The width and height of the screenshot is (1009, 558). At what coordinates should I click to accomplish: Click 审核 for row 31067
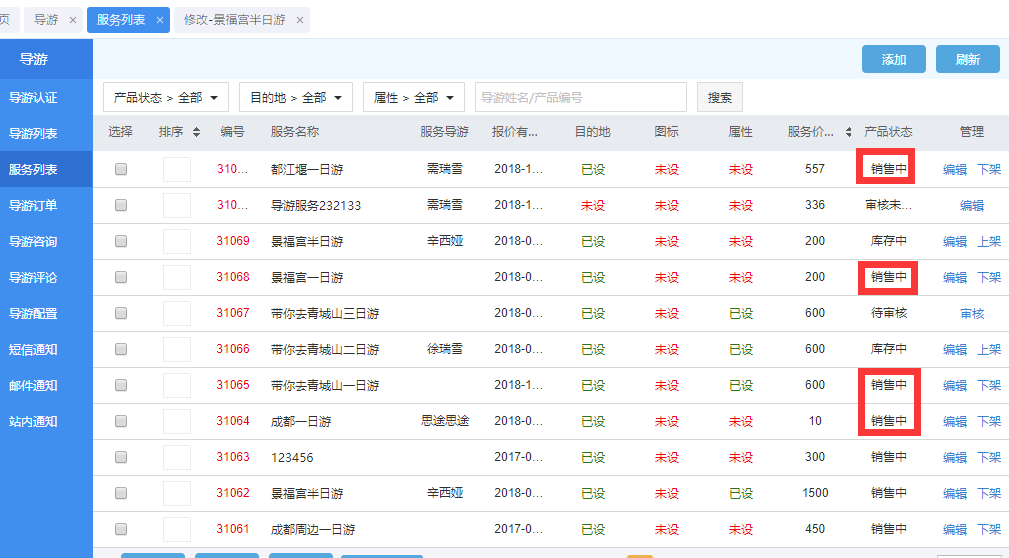(972, 314)
